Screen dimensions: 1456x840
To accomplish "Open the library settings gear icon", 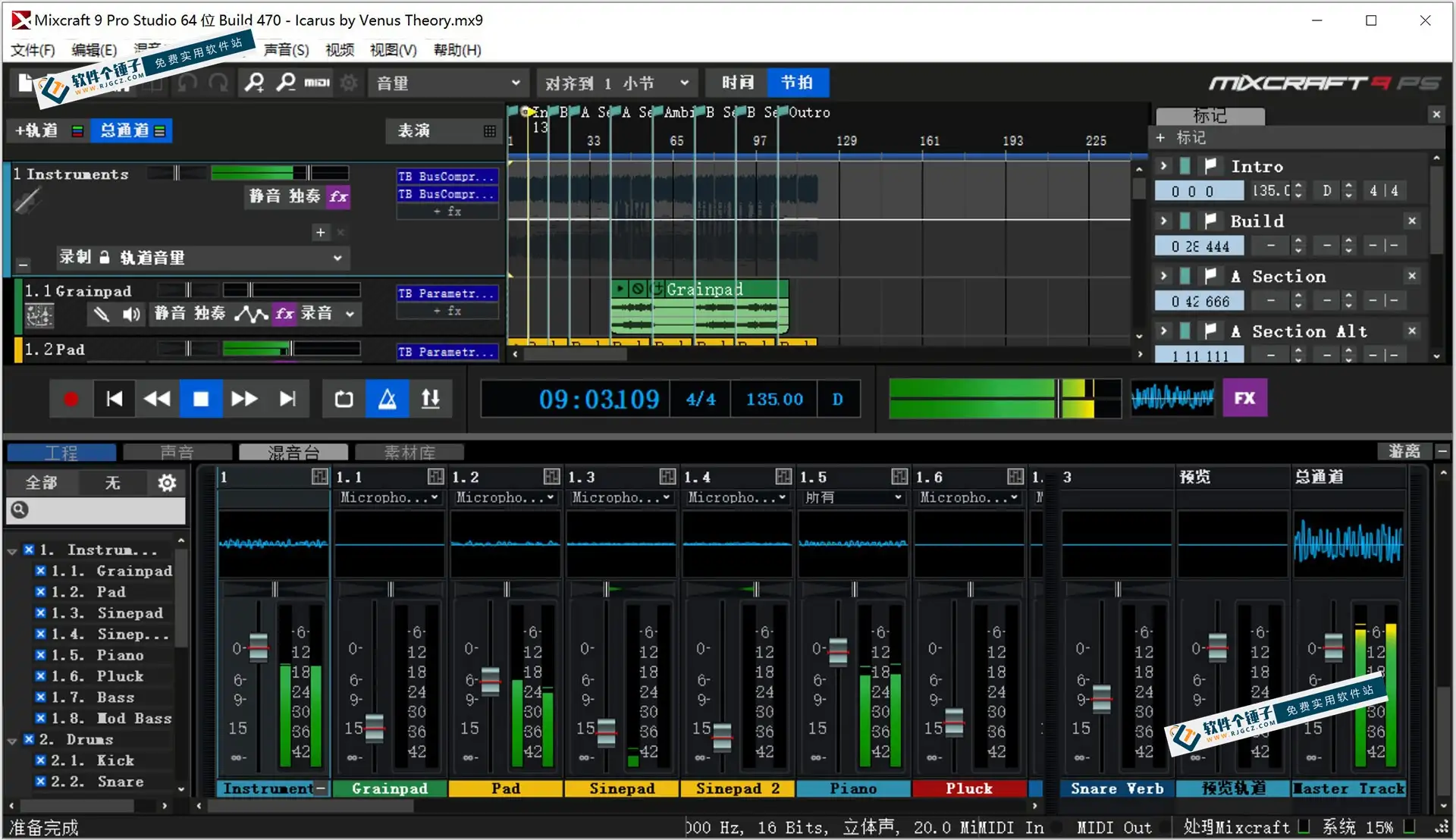I will (x=166, y=482).
